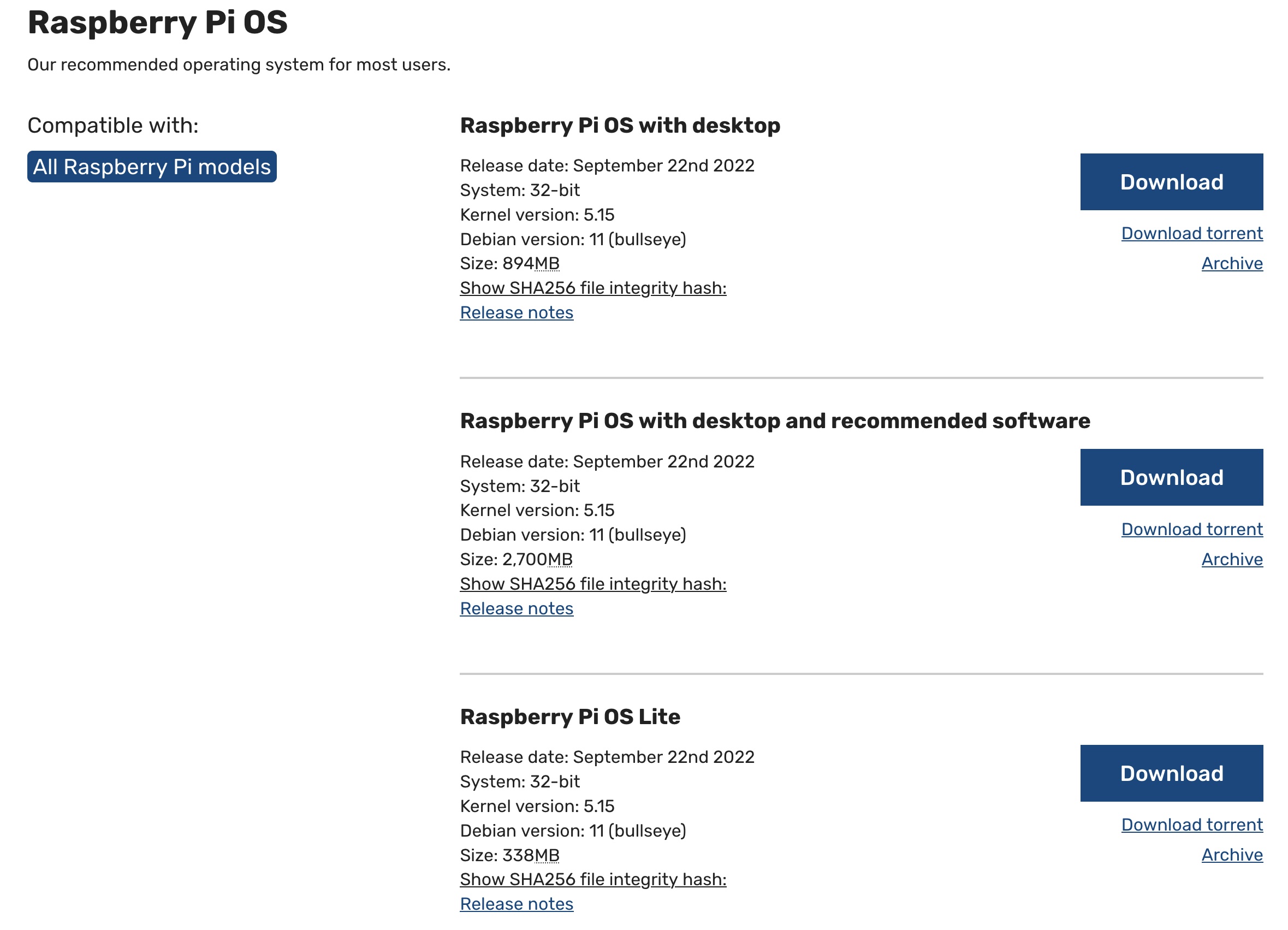The width and height of the screenshot is (1288, 930).
Task: Download desktop and recommended software edition
Action: coord(1171,477)
